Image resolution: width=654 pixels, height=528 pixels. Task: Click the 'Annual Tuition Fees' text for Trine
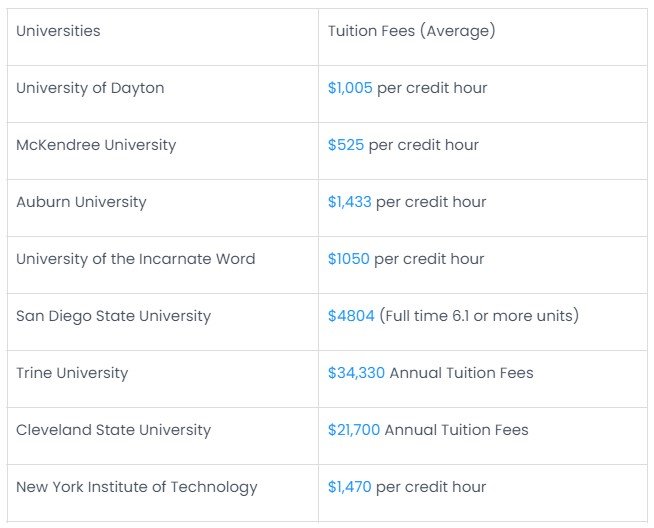coord(461,373)
